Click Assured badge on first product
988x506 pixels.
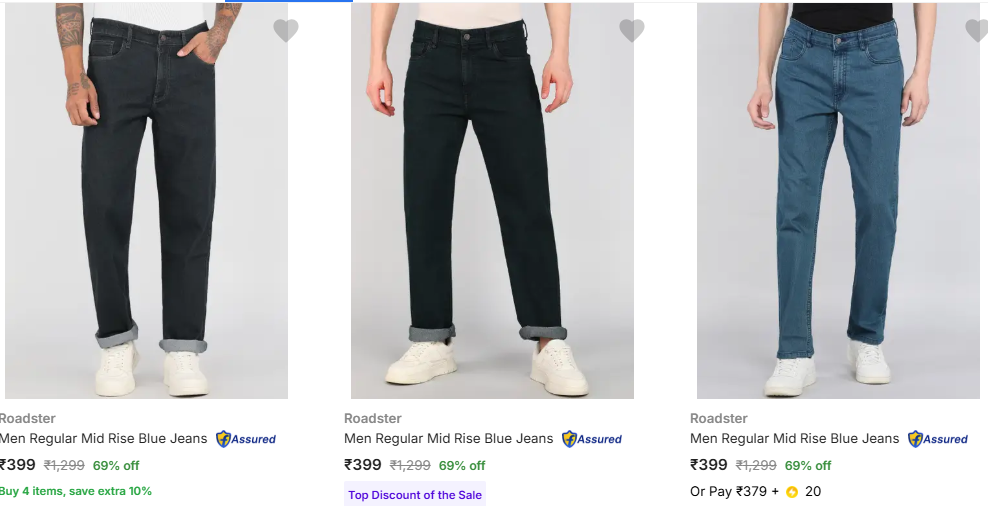pos(246,439)
